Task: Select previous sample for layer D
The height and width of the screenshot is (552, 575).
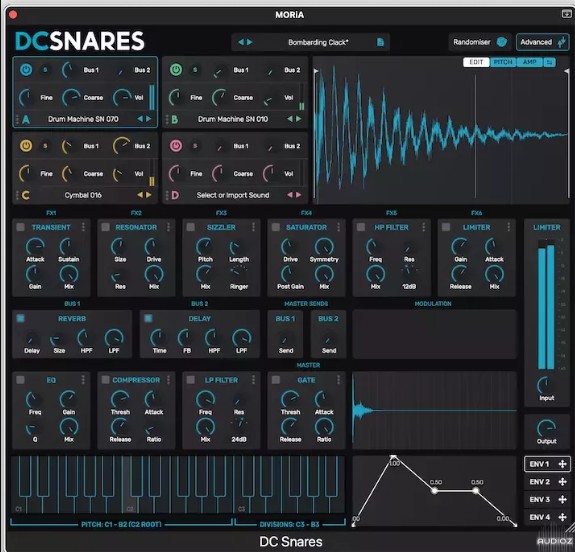Action: click(290, 195)
